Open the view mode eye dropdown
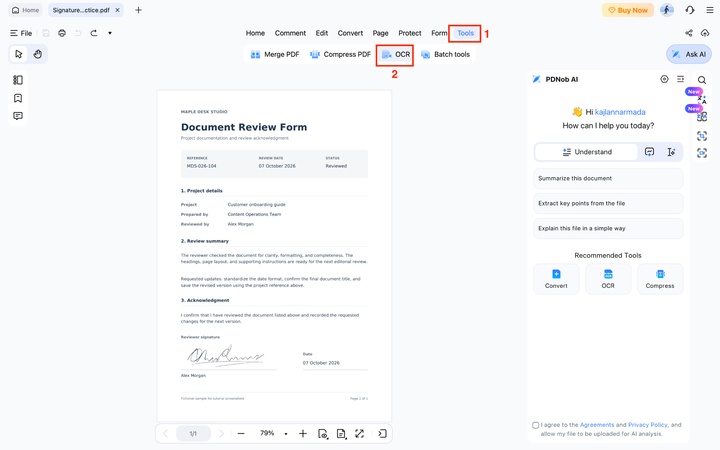 (x=323, y=434)
